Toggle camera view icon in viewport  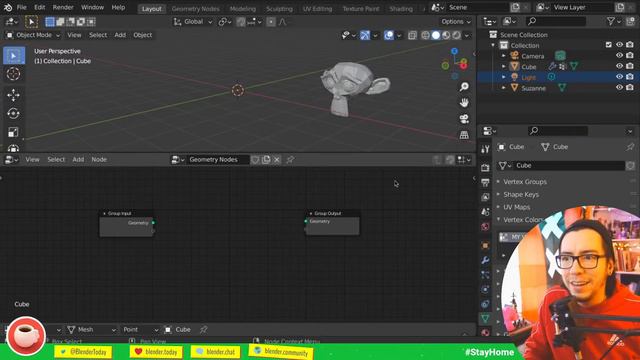pos(464,119)
